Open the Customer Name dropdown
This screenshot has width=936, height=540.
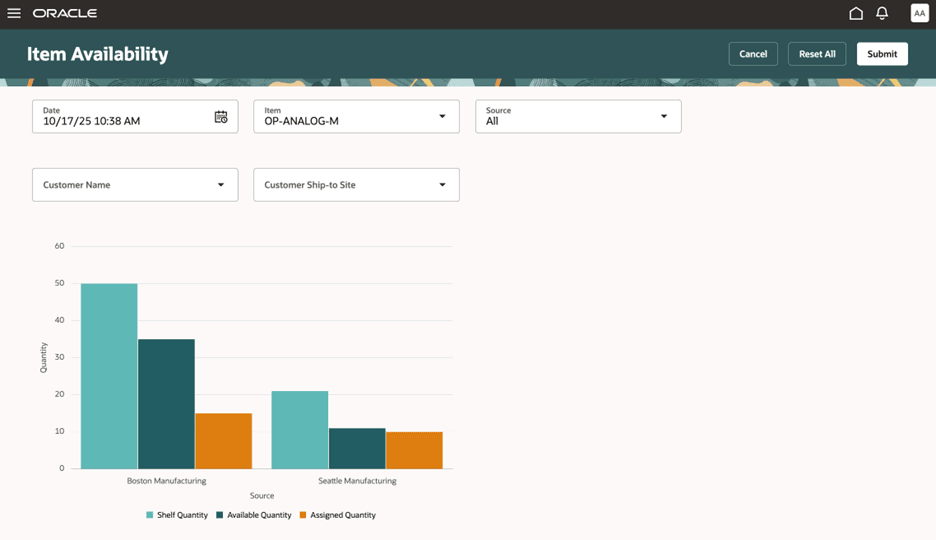[135, 185]
